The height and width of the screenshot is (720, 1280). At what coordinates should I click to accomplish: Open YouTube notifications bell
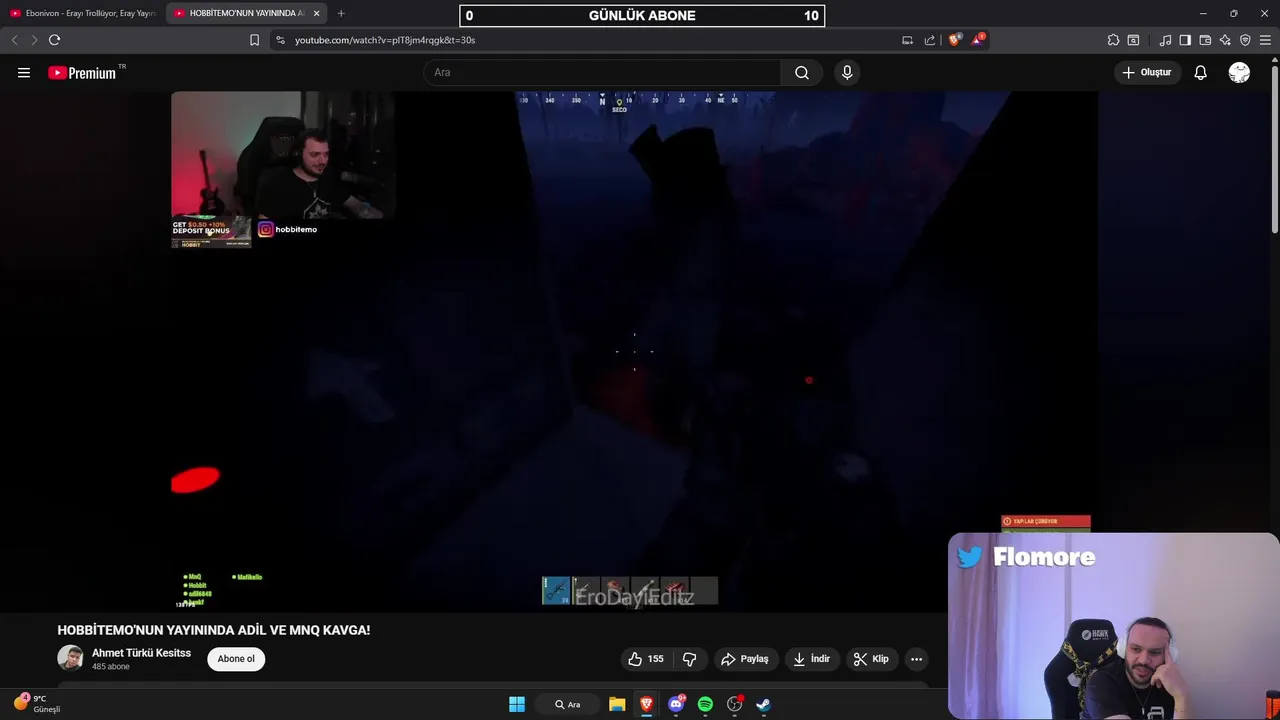[x=1200, y=72]
